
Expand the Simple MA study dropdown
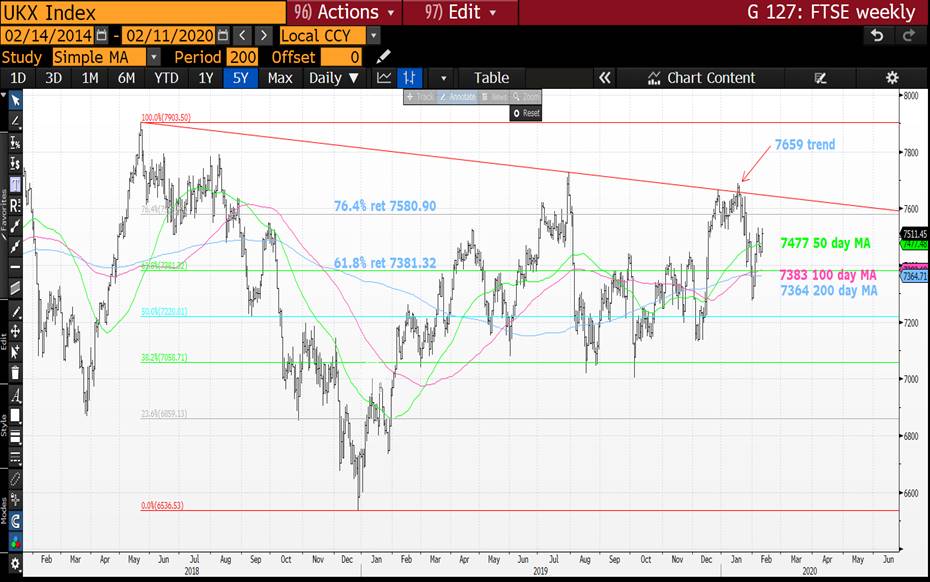click(x=154, y=57)
